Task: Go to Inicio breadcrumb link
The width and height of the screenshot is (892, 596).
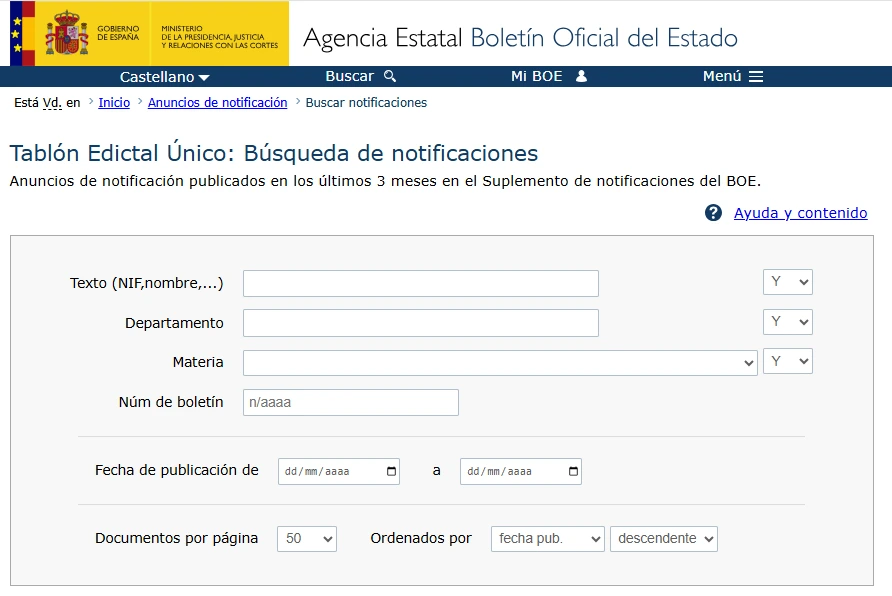Action: point(114,103)
